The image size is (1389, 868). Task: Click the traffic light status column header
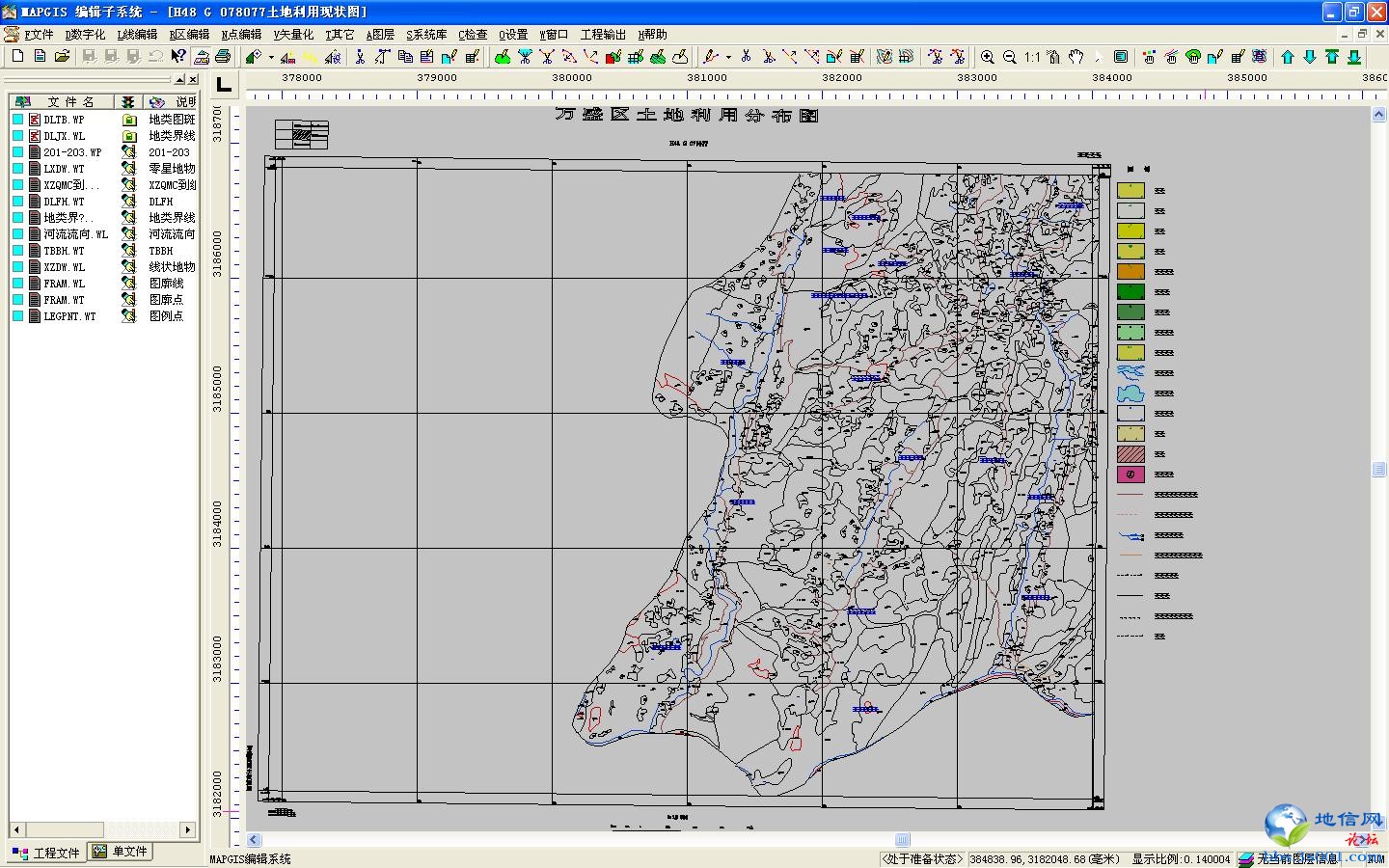128,101
